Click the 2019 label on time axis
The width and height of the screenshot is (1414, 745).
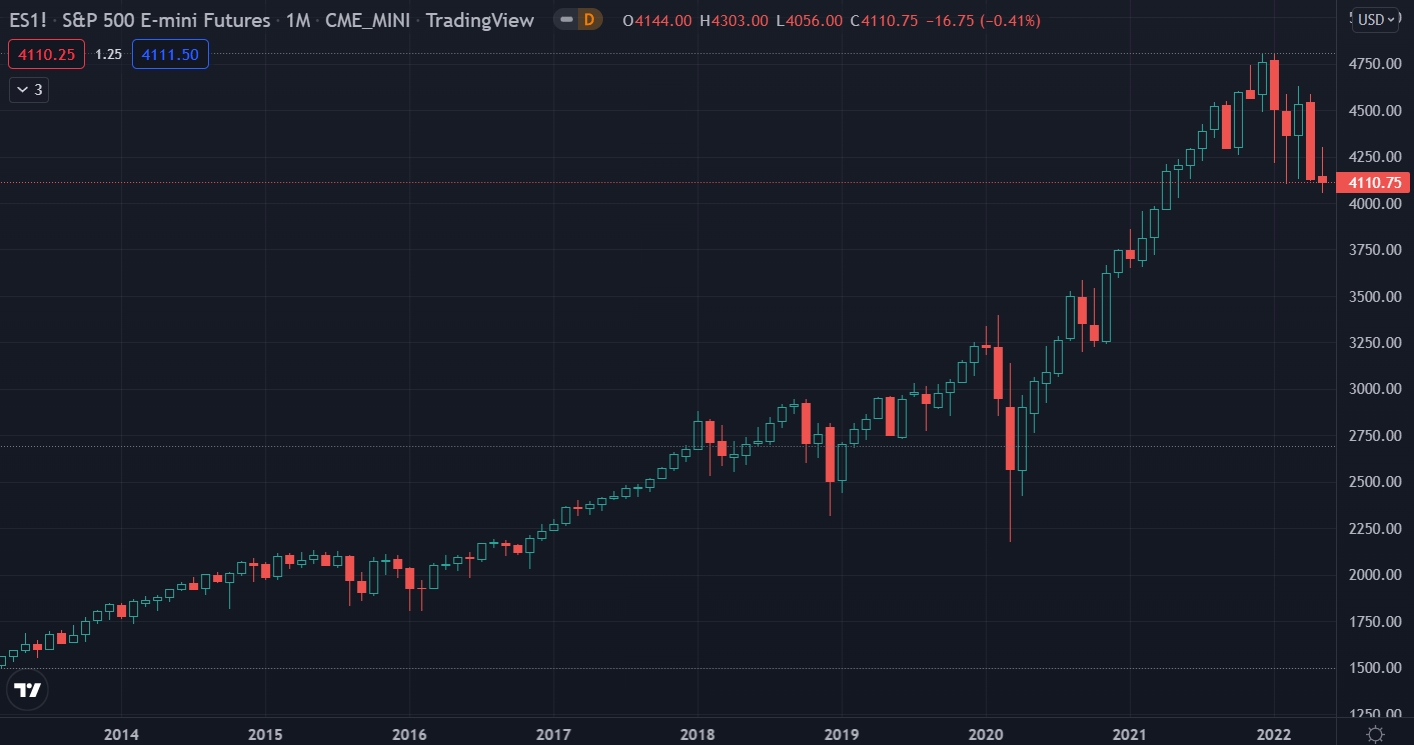pyautogui.click(x=841, y=735)
